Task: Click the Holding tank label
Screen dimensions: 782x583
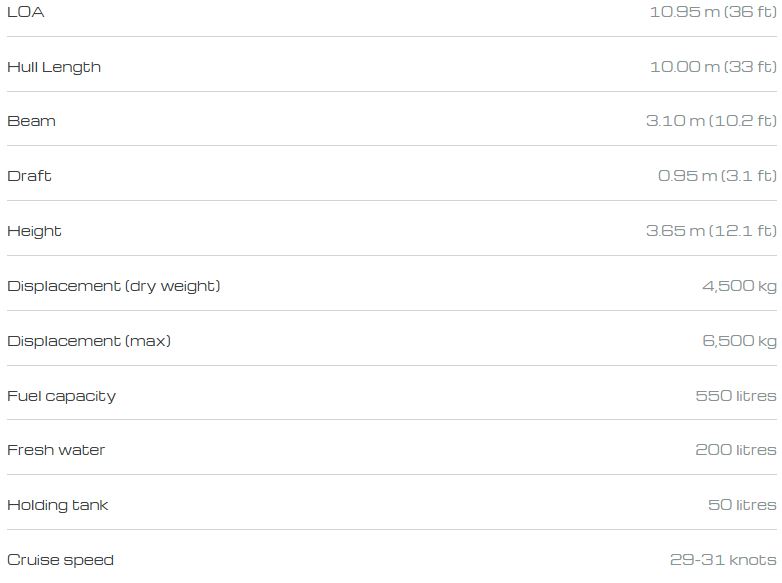Action: click(57, 505)
